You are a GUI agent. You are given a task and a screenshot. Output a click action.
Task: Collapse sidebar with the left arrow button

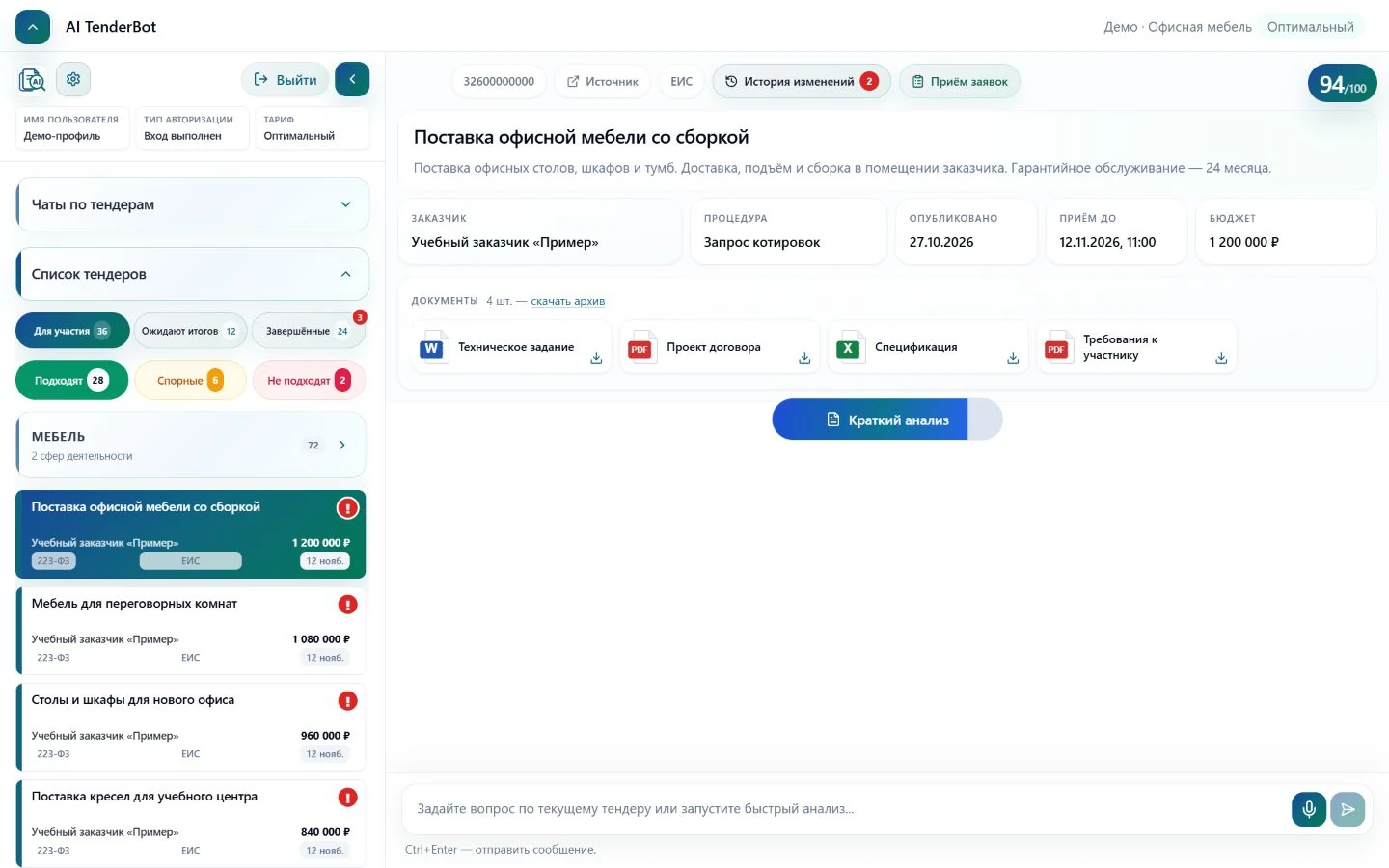[x=352, y=79]
